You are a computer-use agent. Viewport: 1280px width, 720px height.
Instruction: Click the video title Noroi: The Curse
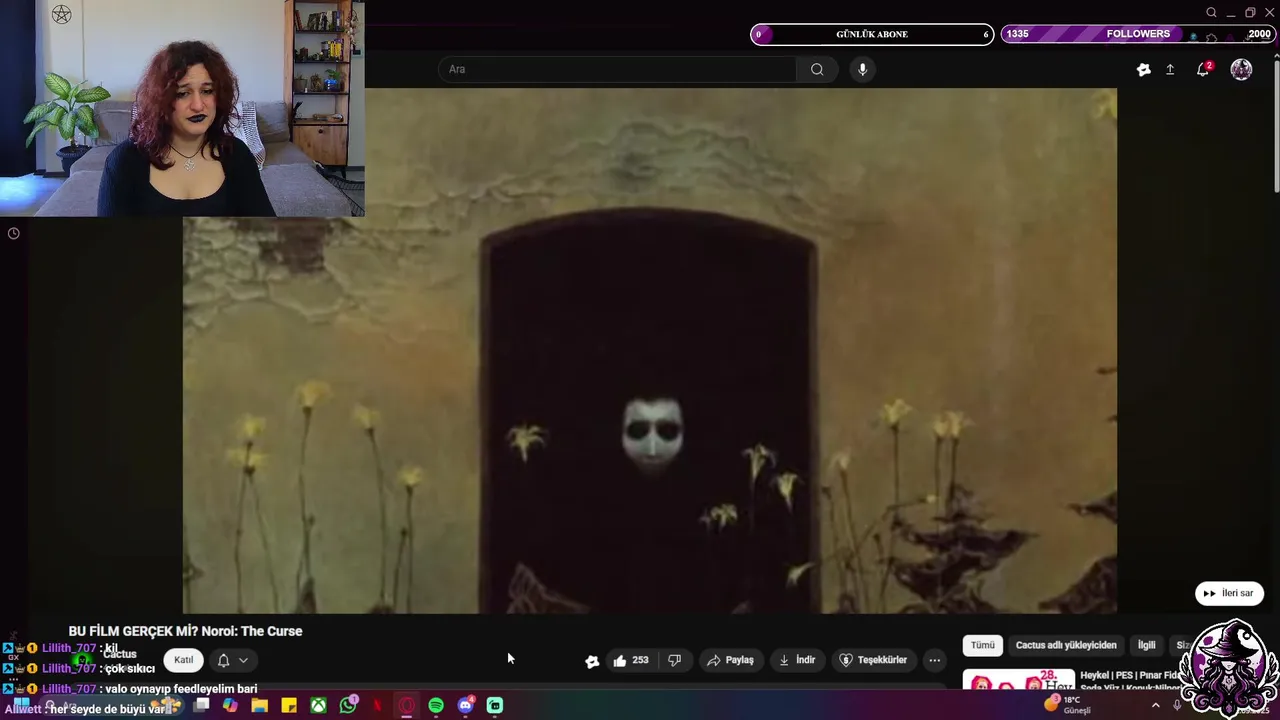coord(185,631)
